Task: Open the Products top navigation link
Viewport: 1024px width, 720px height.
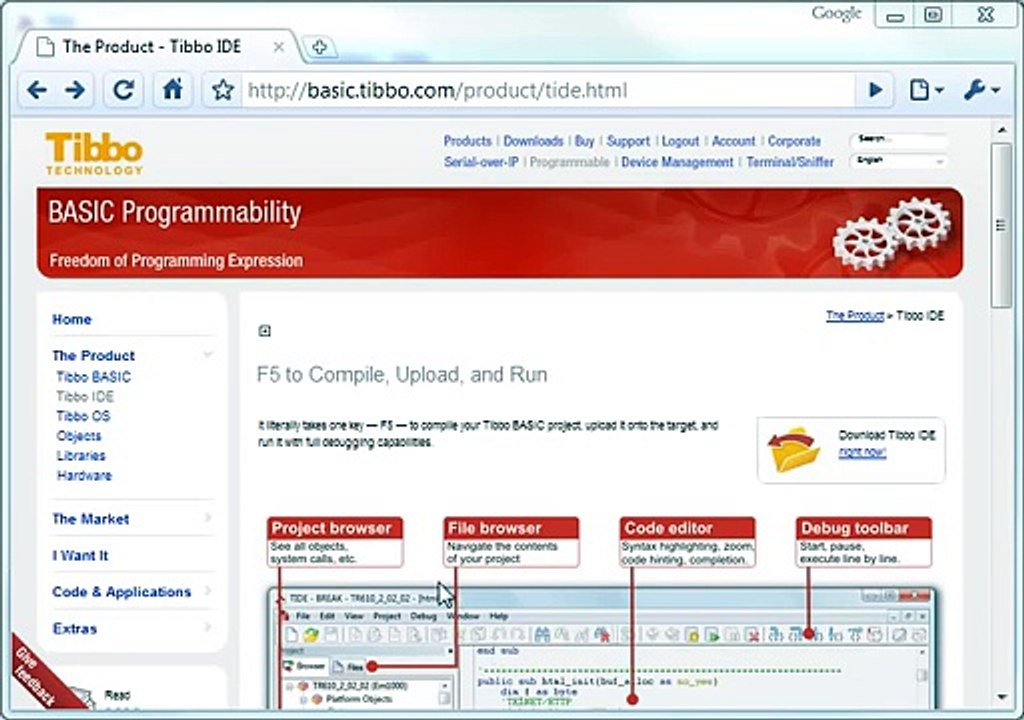Action: 468,141
